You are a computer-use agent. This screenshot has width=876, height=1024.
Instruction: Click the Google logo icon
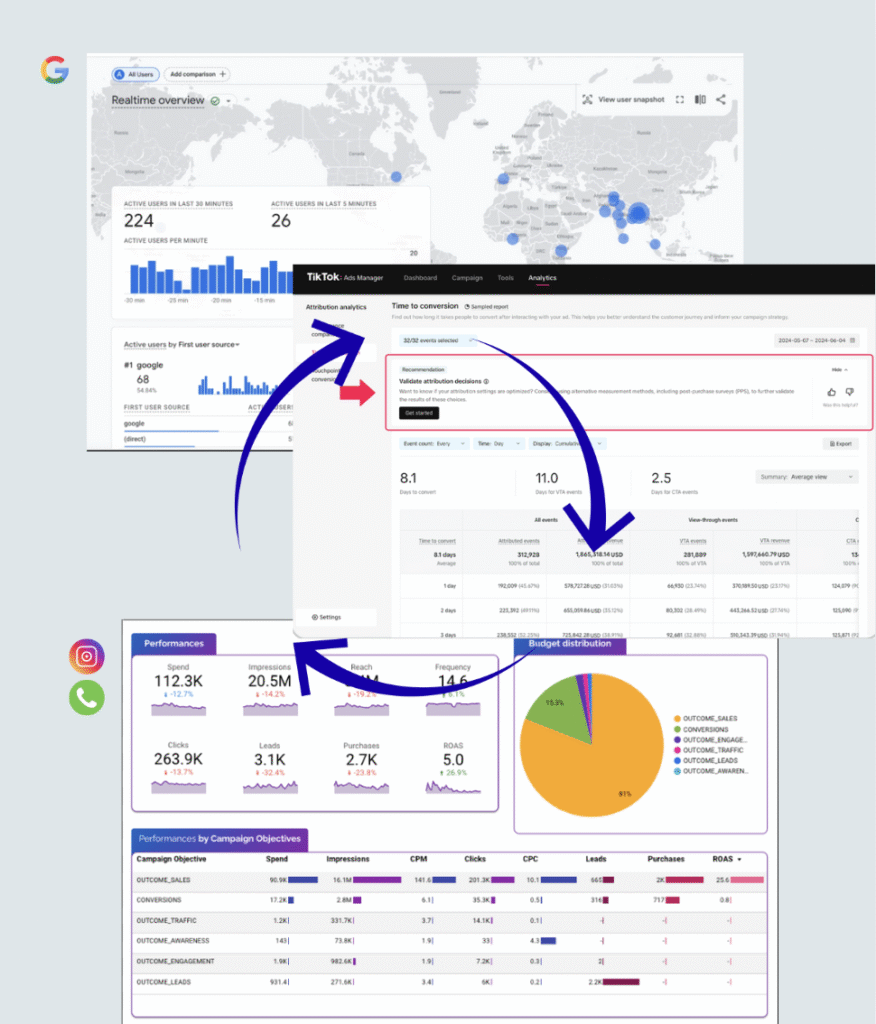tap(55, 70)
